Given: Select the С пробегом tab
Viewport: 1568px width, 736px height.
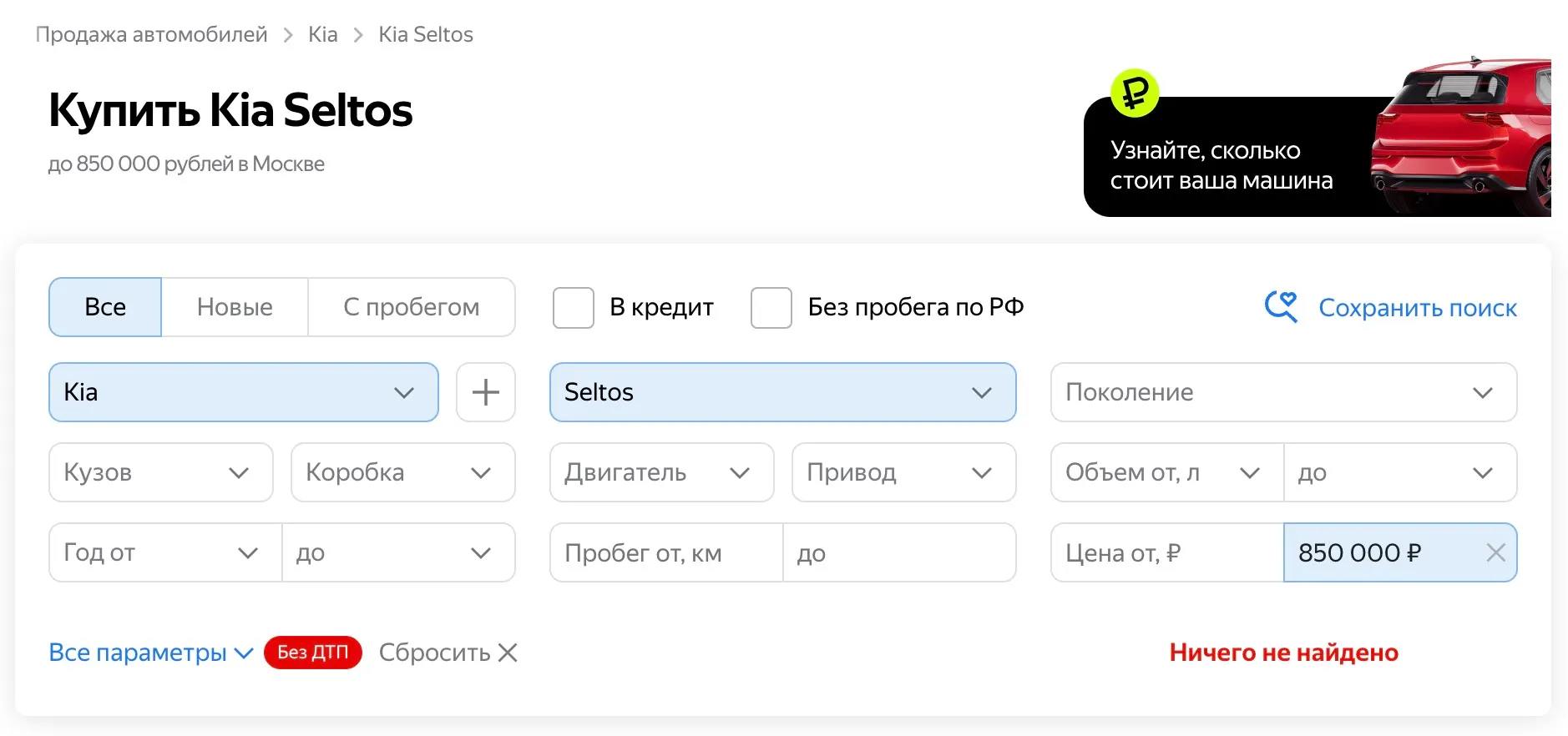Looking at the screenshot, I should pos(411,307).
